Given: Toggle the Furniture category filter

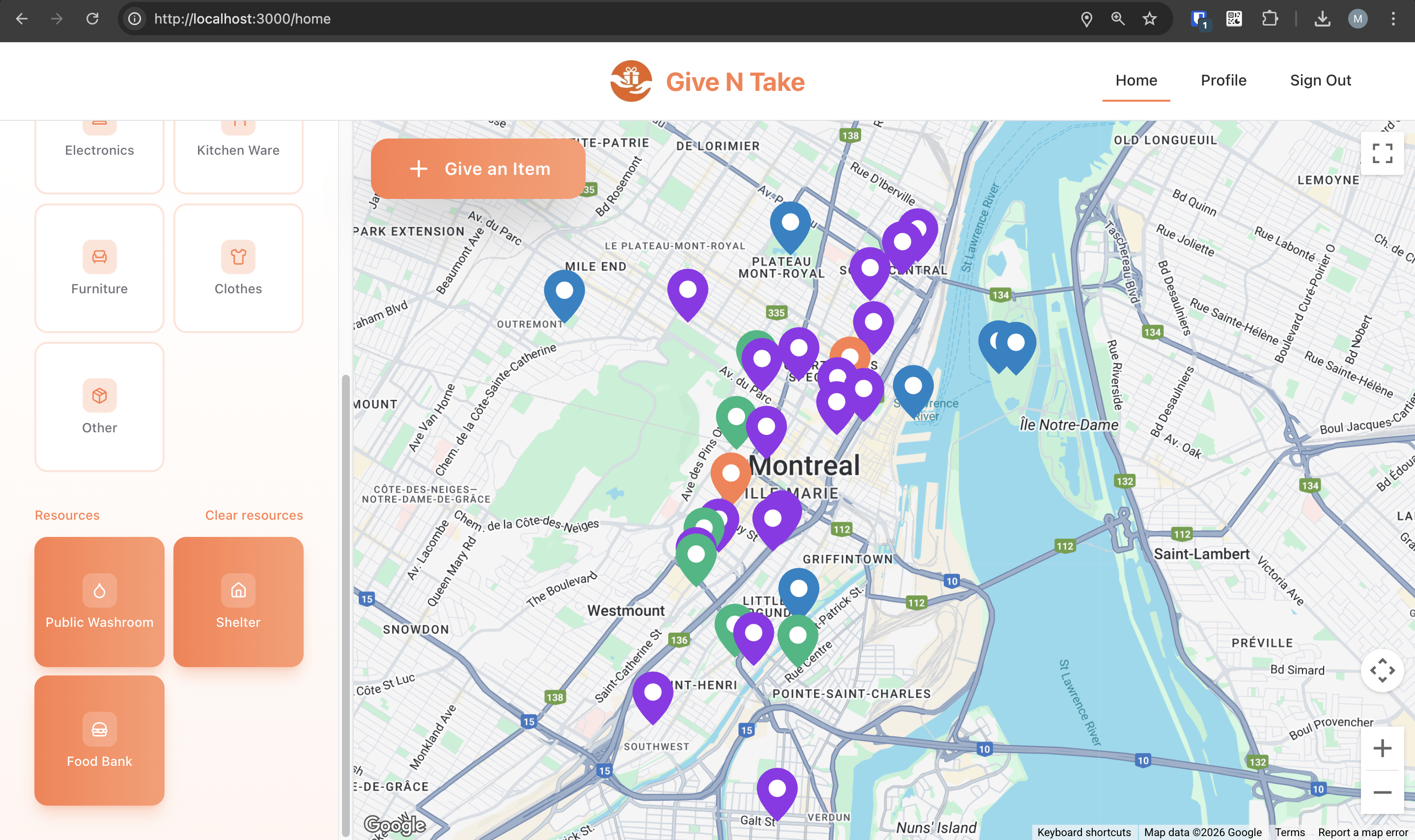Looking at the screenshot, I should 99,268.
